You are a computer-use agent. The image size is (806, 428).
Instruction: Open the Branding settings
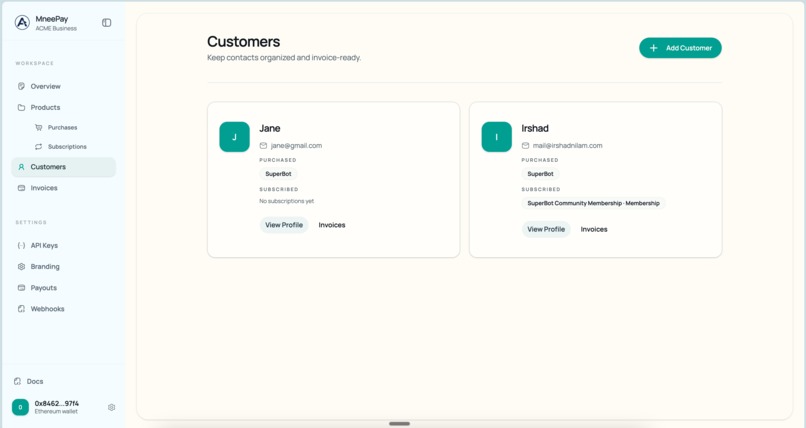point(64,267)
